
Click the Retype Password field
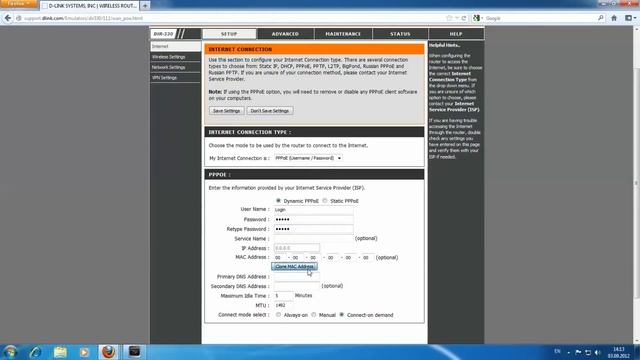pyautogui.click(x=313, y=229)
